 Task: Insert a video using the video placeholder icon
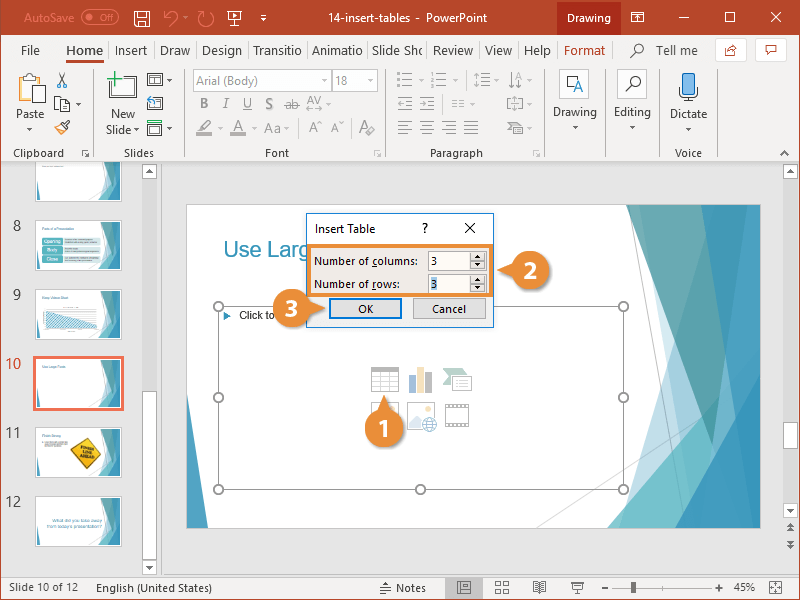tap(457, 415)
